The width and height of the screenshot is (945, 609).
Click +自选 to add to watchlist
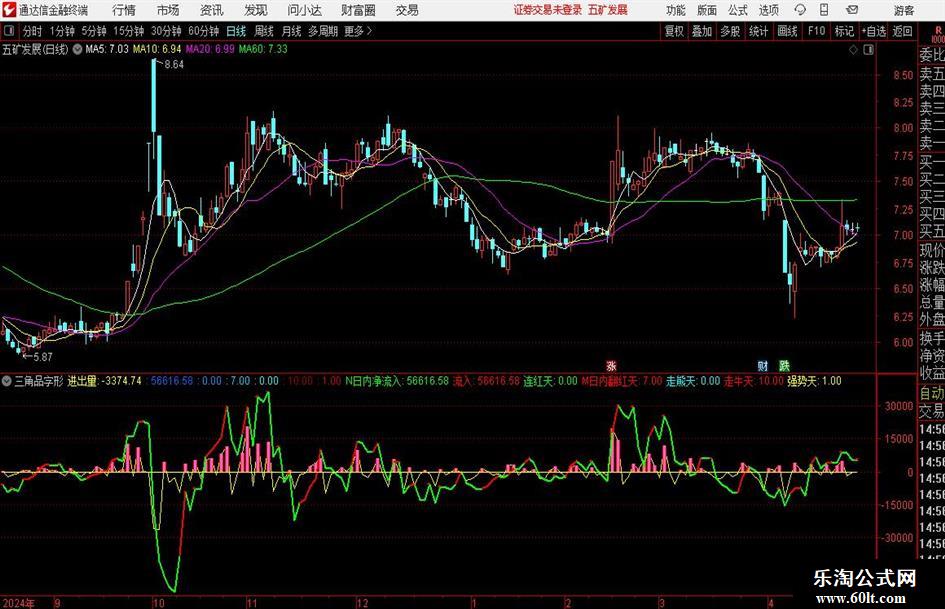874,31
